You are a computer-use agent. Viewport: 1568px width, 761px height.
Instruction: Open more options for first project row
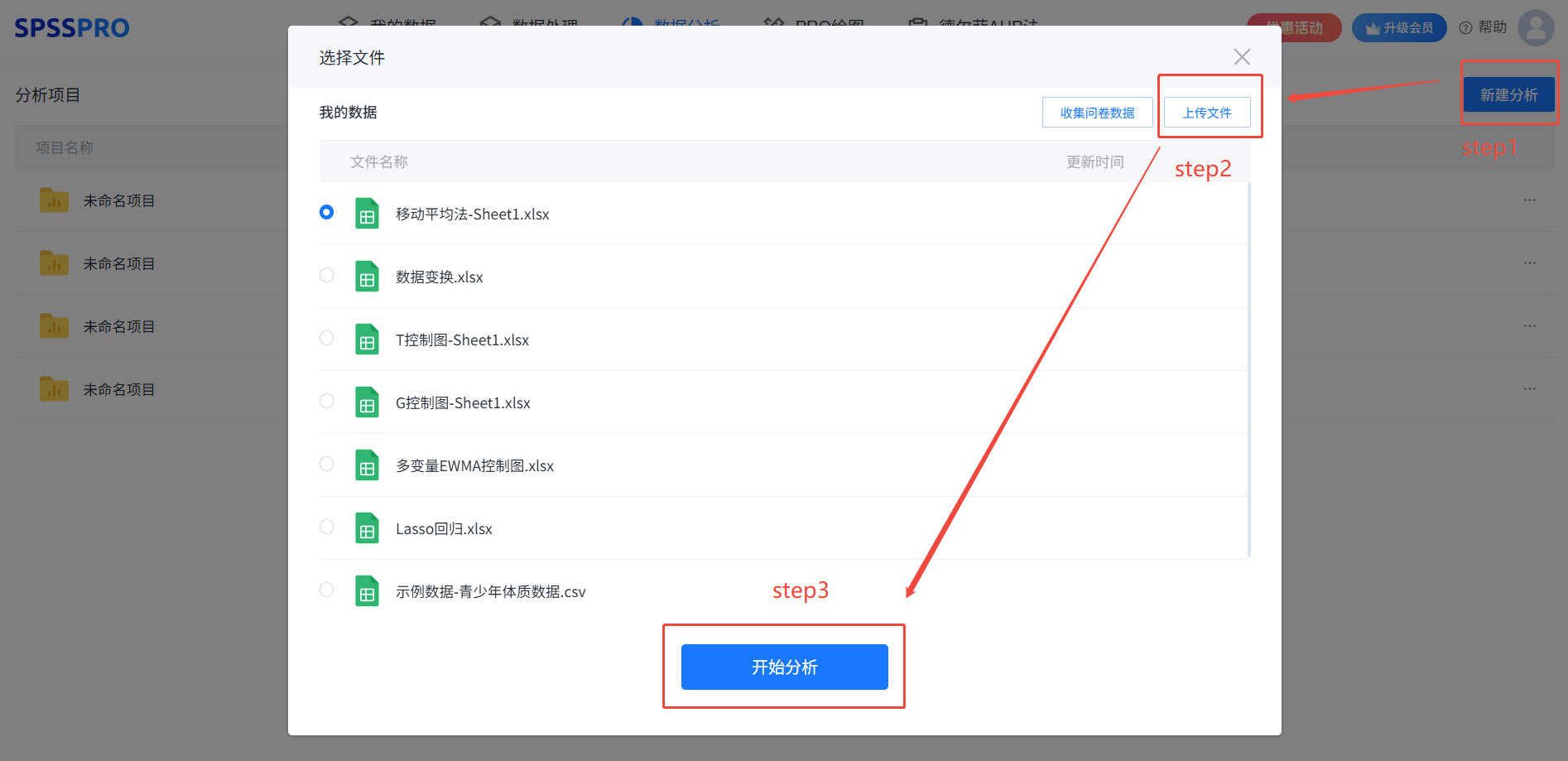1529,200
